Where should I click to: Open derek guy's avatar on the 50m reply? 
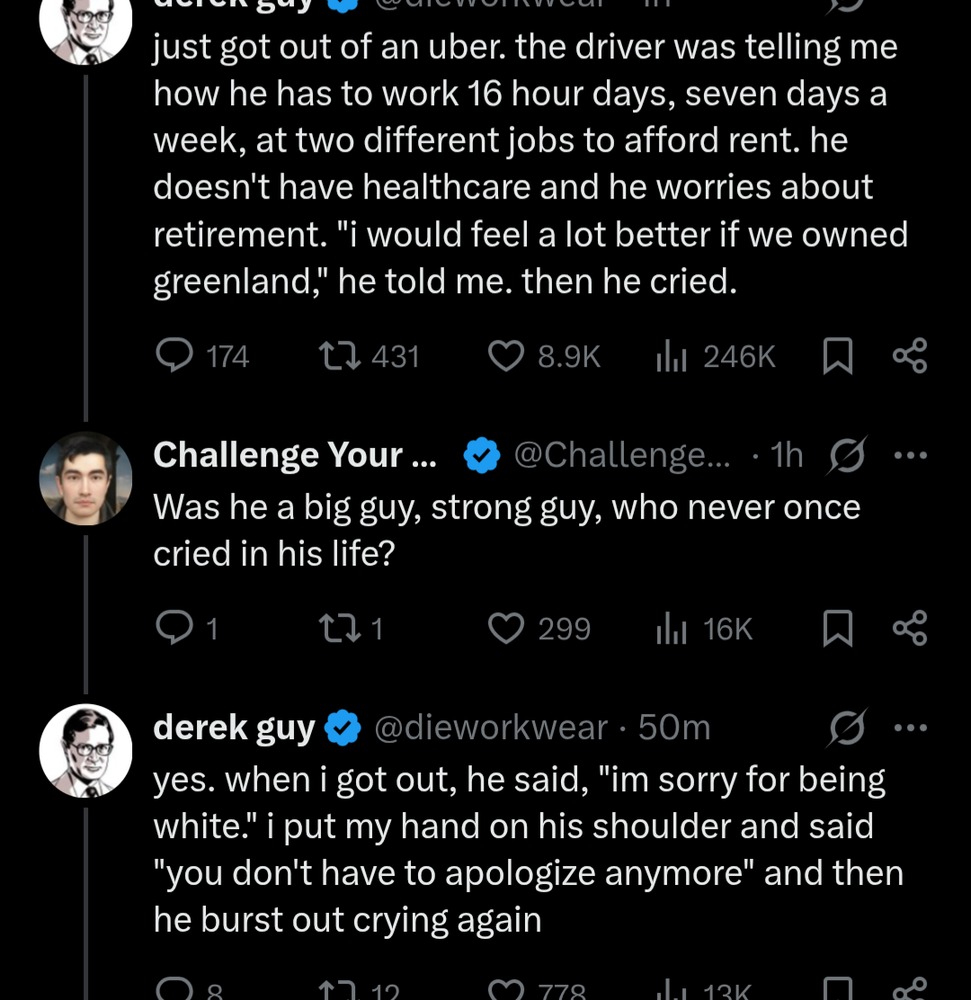coord(86,750)
